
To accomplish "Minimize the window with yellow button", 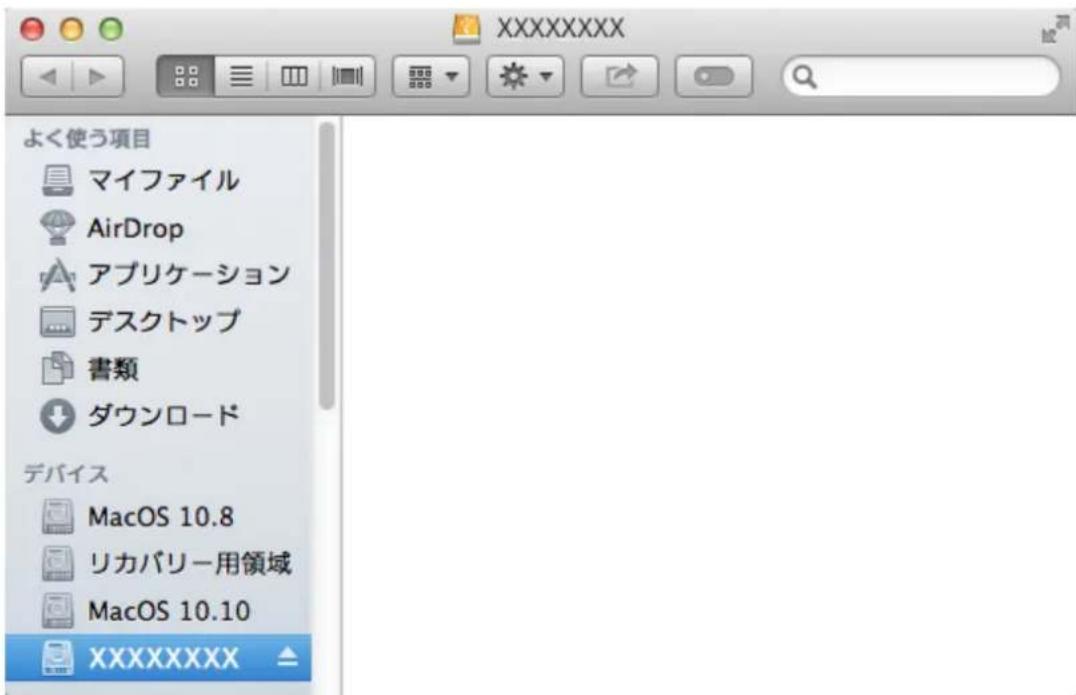I will pos(71,30).
